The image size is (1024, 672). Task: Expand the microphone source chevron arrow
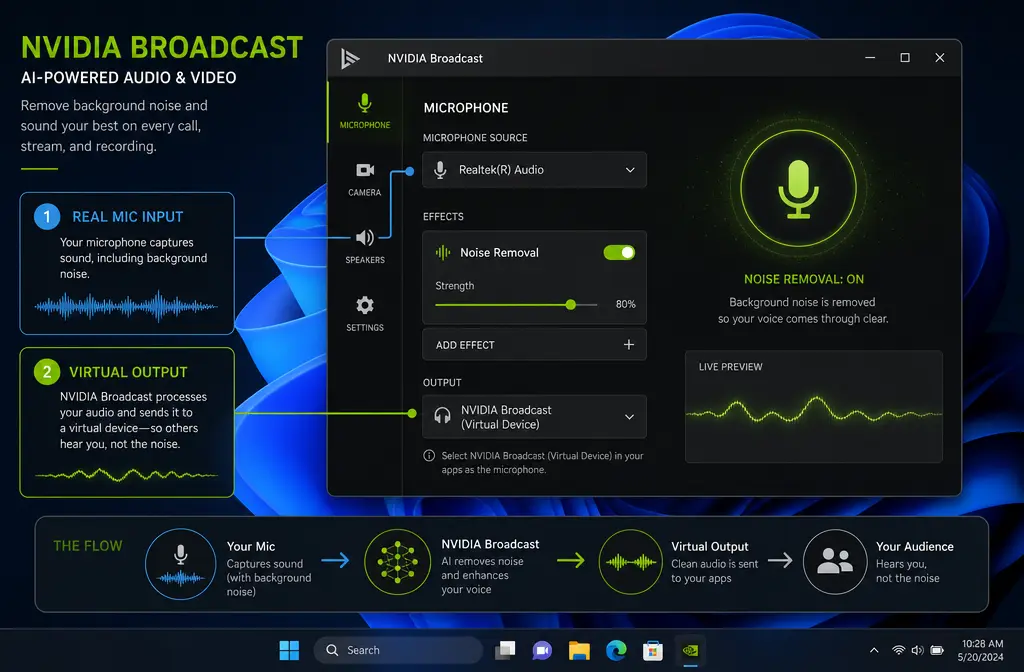(x=630, y=170)
